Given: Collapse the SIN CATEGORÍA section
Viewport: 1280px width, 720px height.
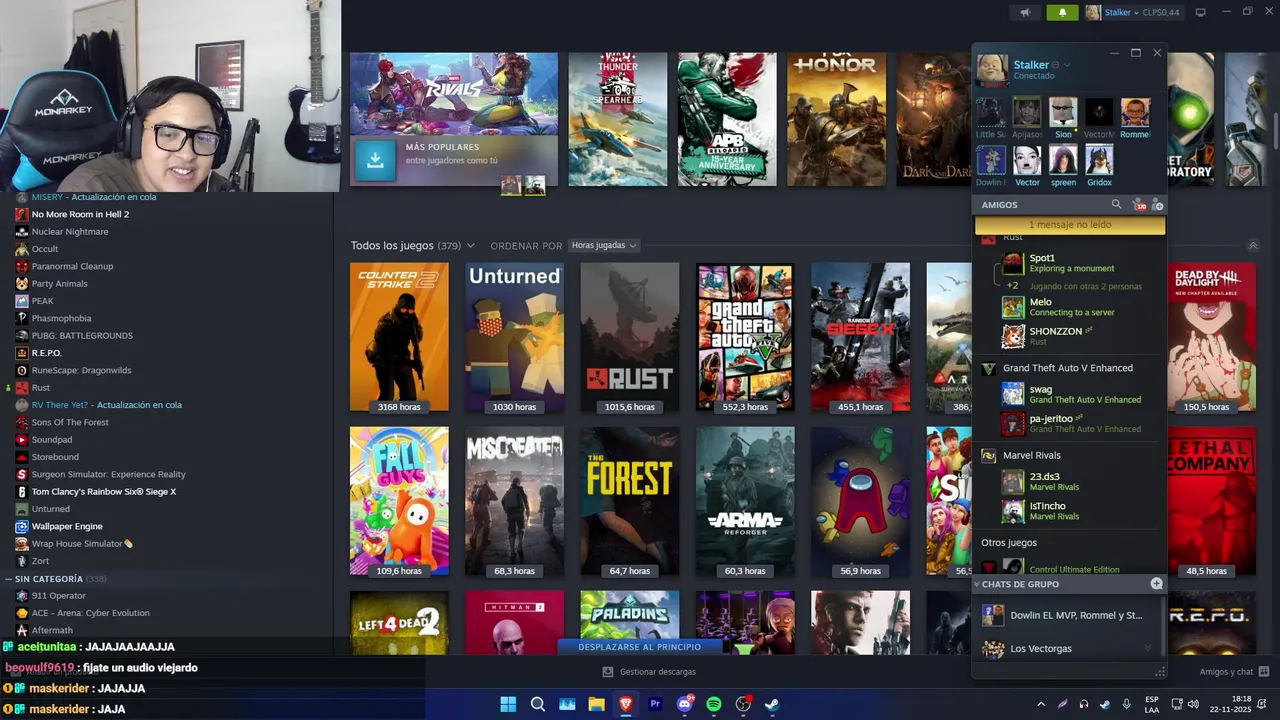Looking at the screenshot, I should tap(8, 579).
